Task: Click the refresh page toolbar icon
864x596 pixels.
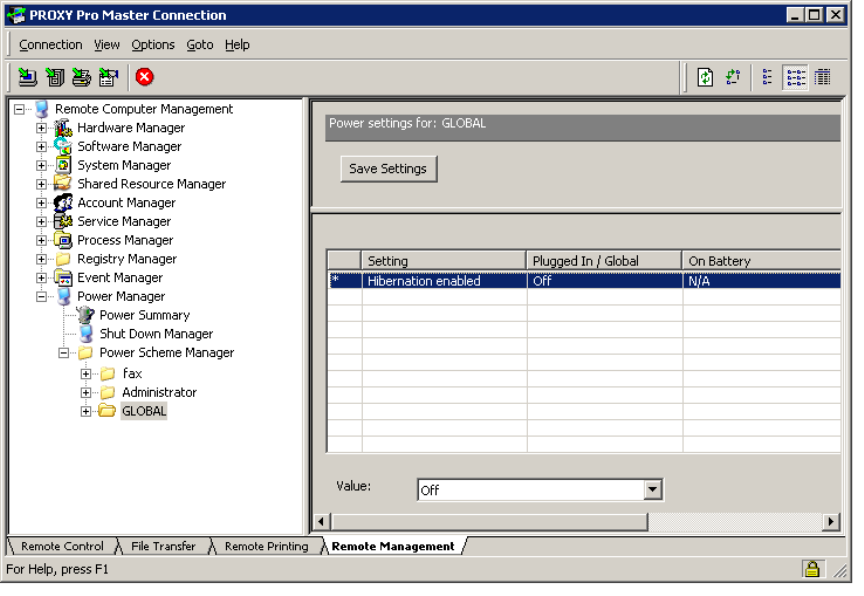Action: pyautogui.click(x=705, y=77)
